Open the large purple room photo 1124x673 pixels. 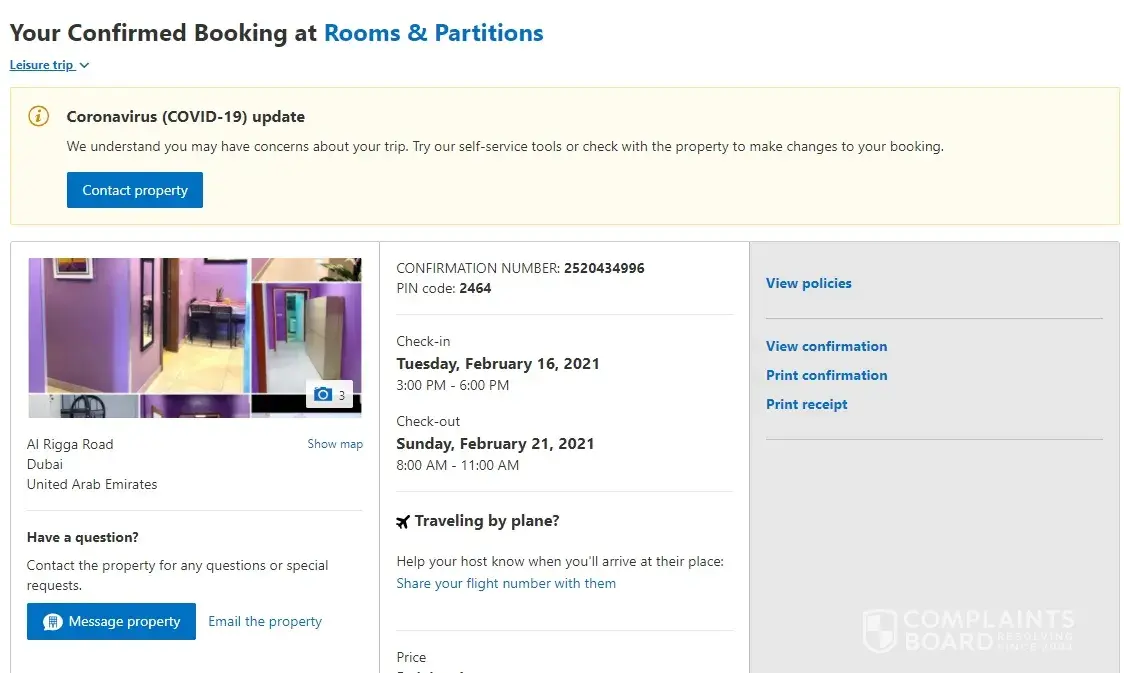click(138, 325)
